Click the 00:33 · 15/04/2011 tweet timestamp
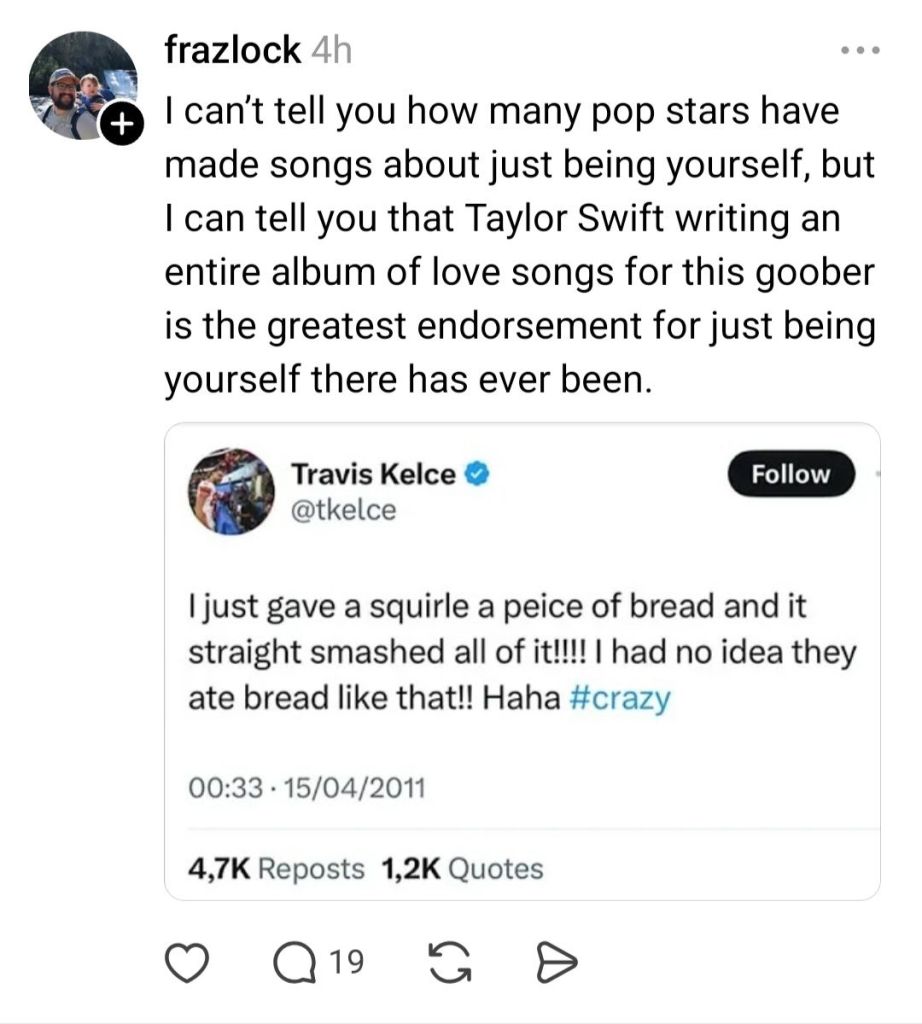The width and height of the screenshot is (922, 1024). (308, 789)
